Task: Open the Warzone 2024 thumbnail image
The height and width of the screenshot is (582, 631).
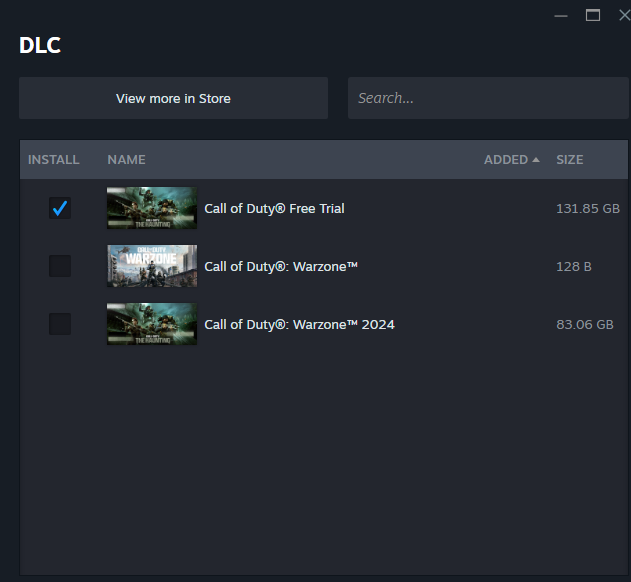Action: tap(152, 324)
